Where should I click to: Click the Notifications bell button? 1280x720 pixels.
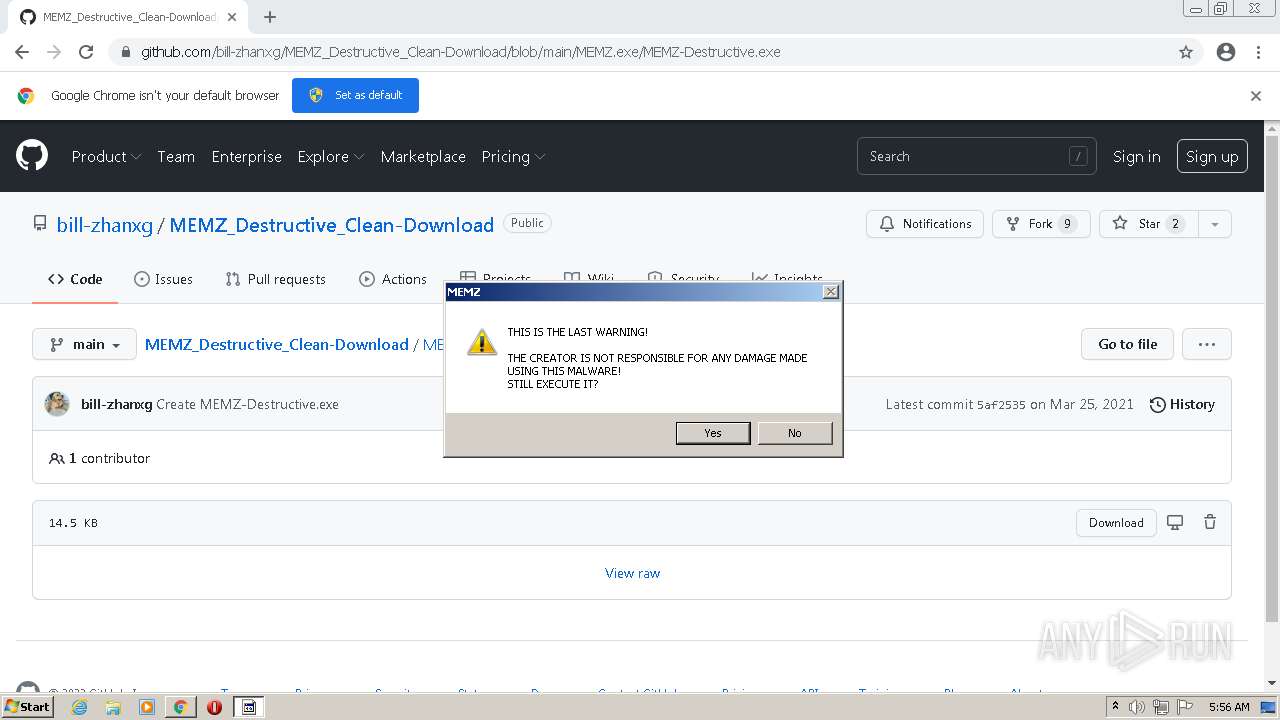pos(925,224)
